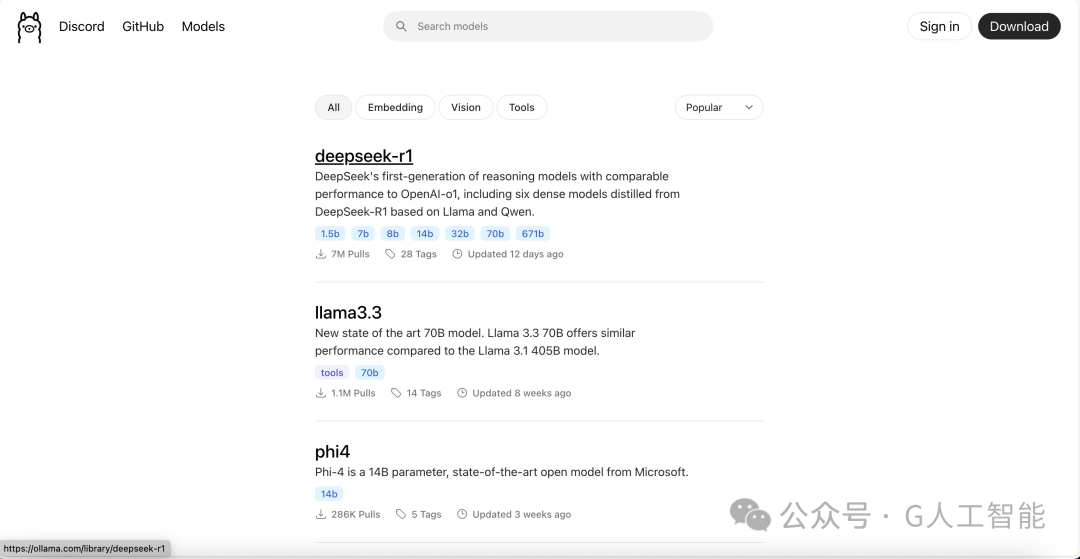Toggle the Embedding filter

[x=395, y=107]
